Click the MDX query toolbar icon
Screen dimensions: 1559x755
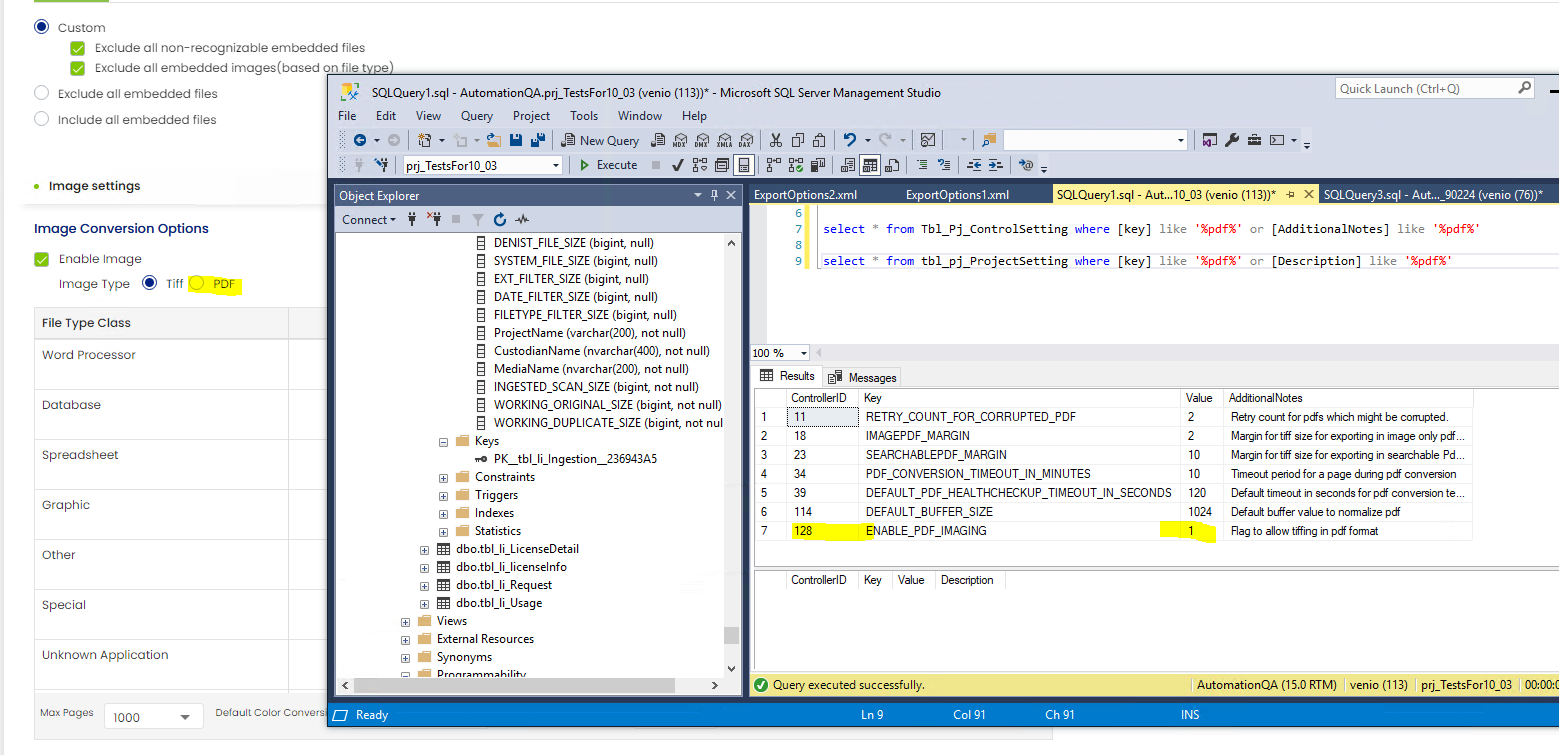click(681, 141)
